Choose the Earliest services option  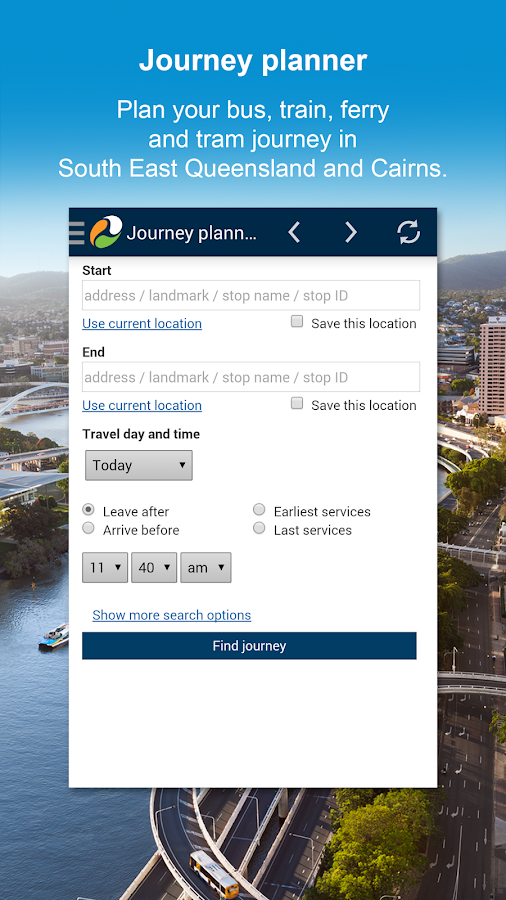pyautogui.click(x=259, y=510)
